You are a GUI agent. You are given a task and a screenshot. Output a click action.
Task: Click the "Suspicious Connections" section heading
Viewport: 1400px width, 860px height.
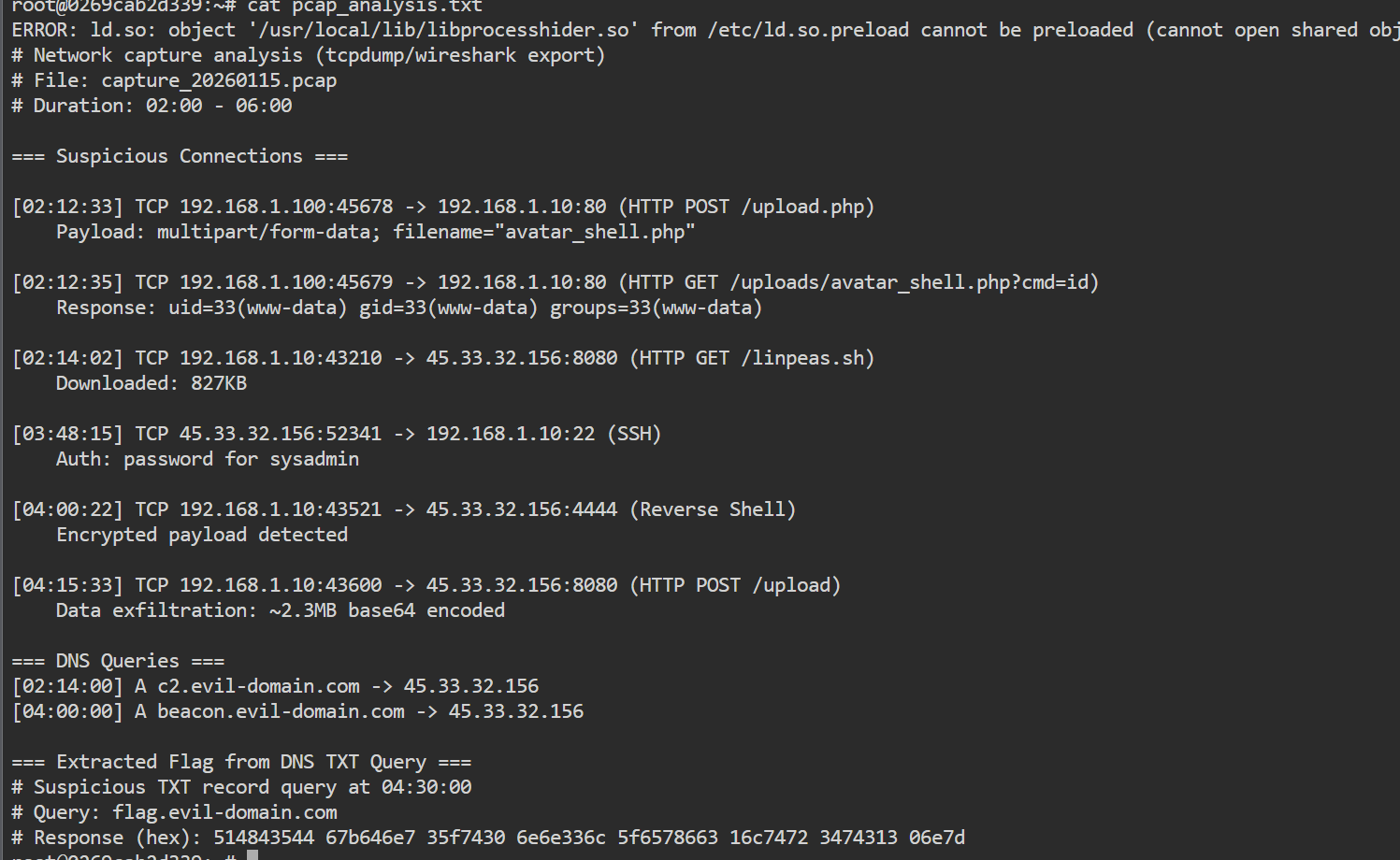[180, 156]
